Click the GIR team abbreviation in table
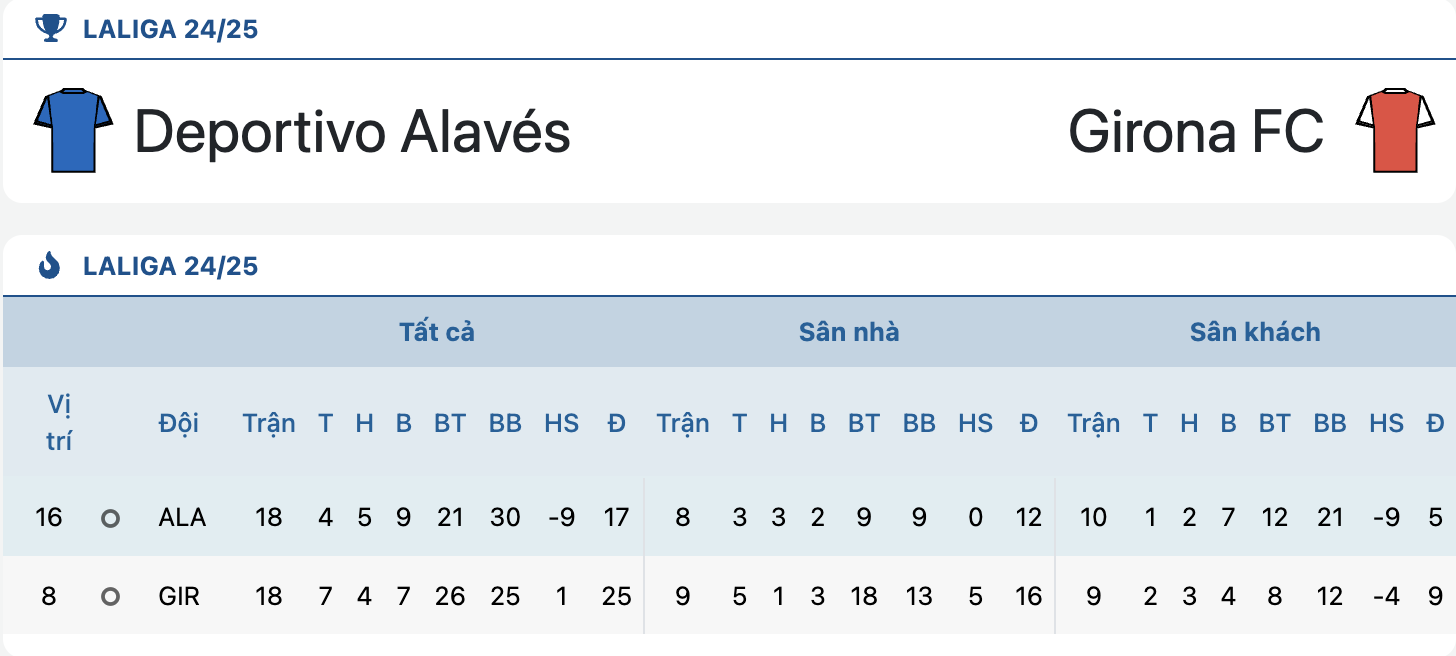 pos(179,597)
